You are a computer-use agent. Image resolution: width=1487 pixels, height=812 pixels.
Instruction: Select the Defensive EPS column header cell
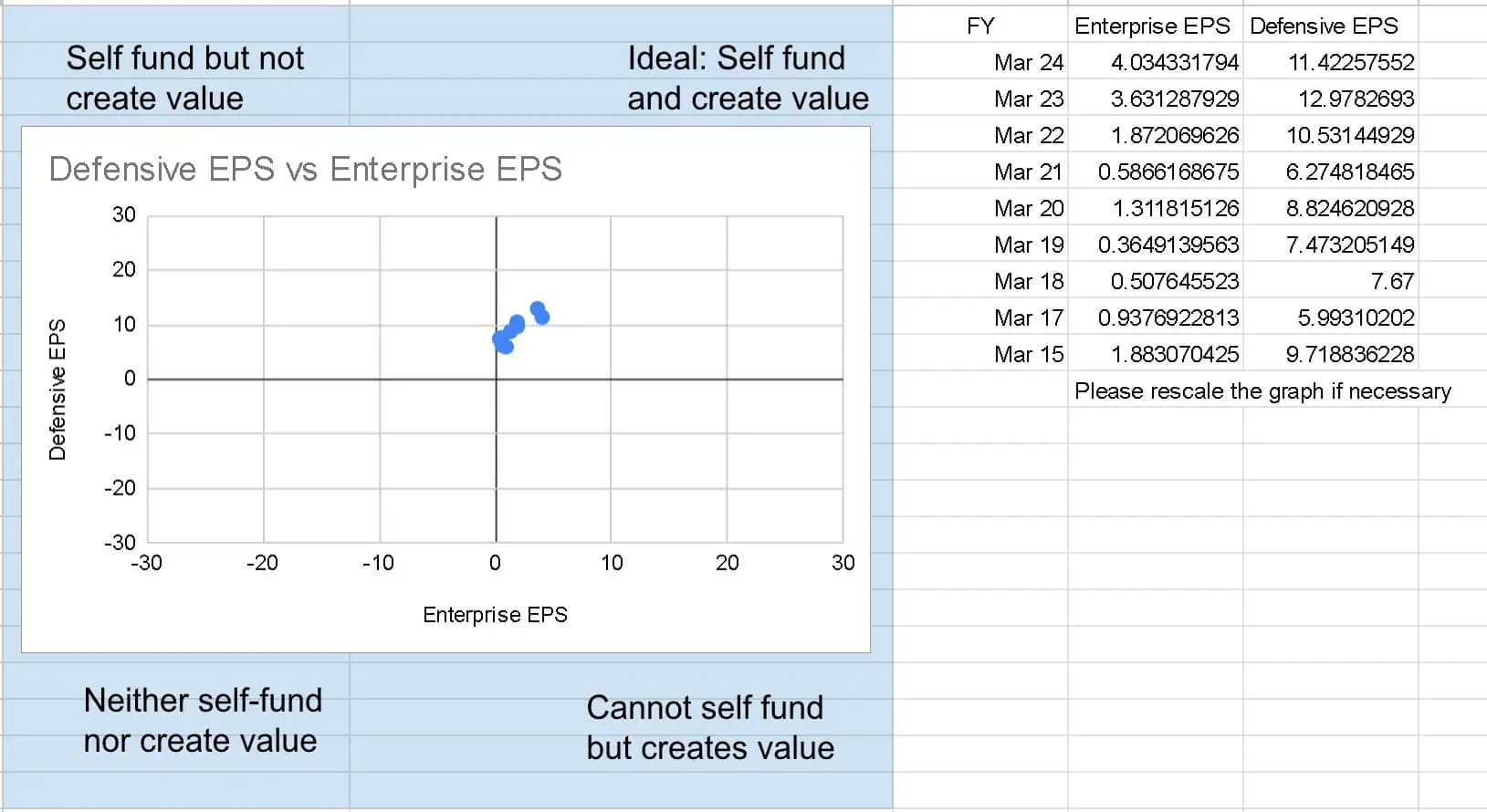(1330, 26)
